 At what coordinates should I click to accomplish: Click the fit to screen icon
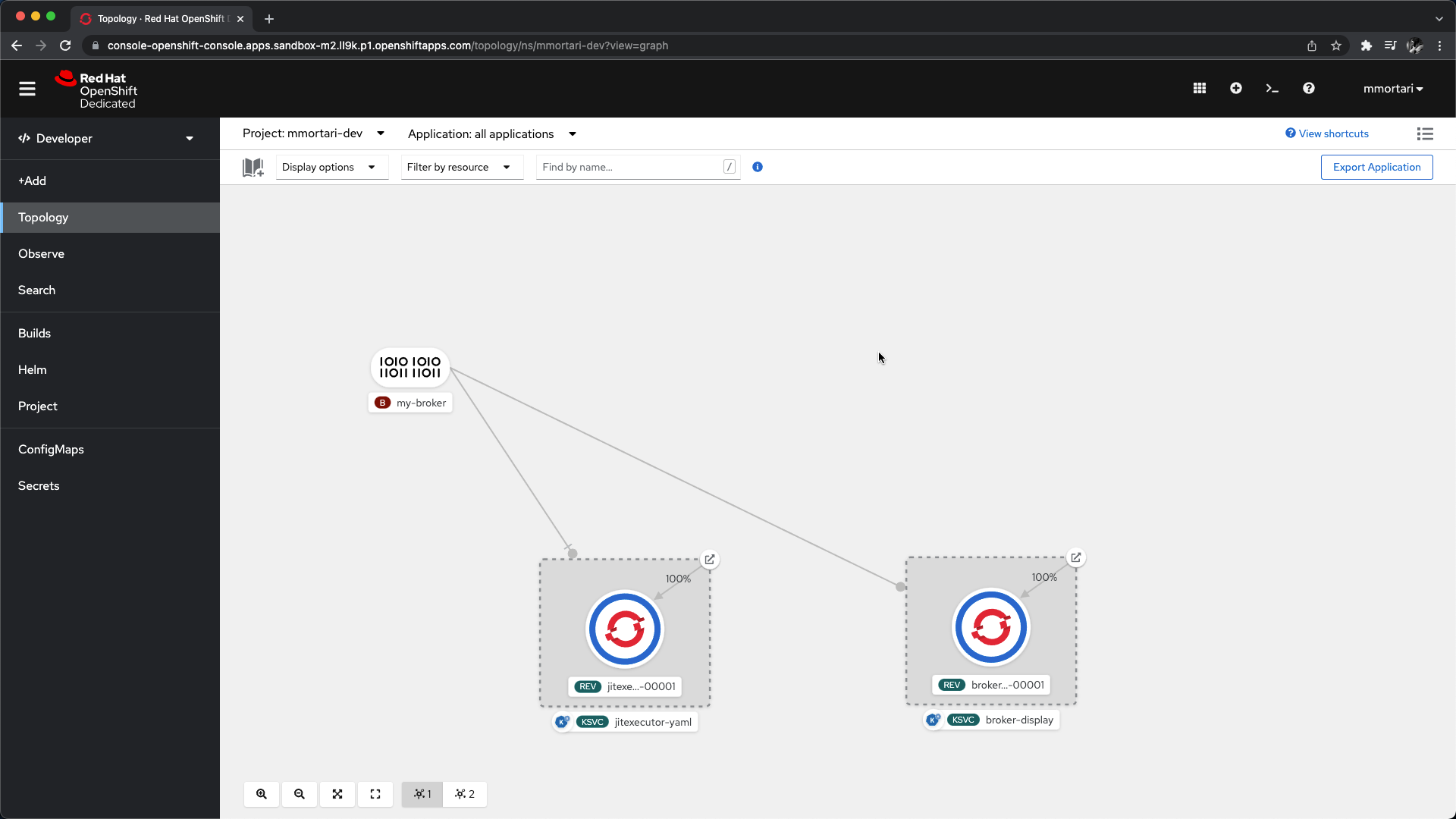[x=337, y=794]
